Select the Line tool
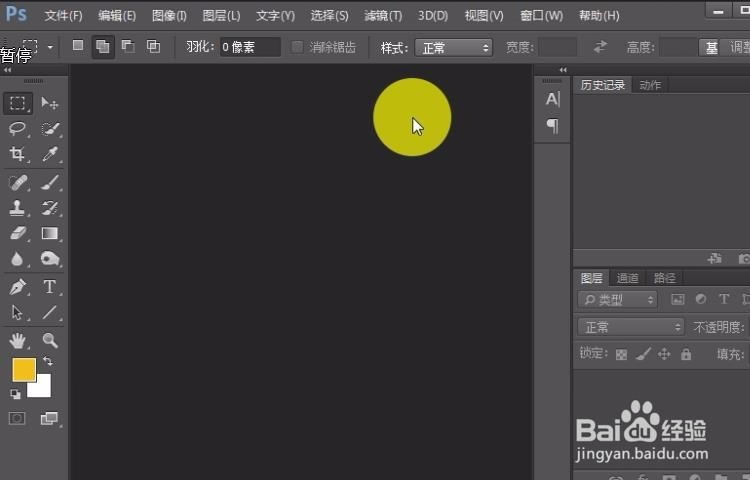This screenshot has width=750, height=480. coord(50,313)
